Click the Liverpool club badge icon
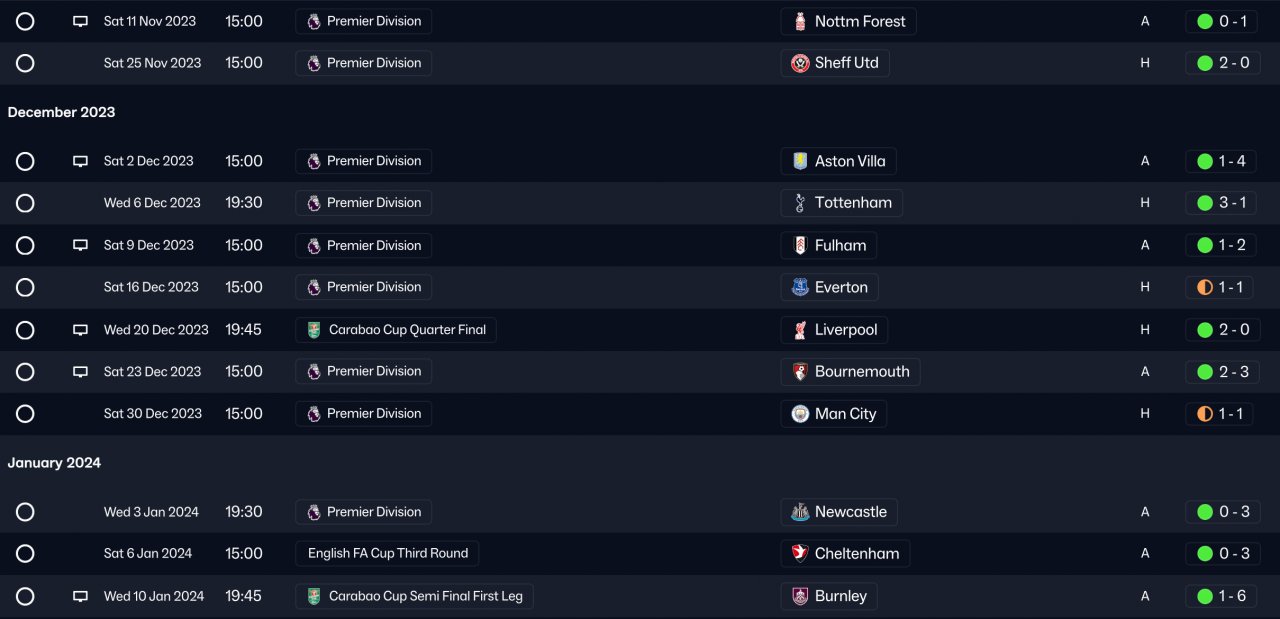Image resolution: width=1280 pixels, height=619 pixels. (800, 330)
